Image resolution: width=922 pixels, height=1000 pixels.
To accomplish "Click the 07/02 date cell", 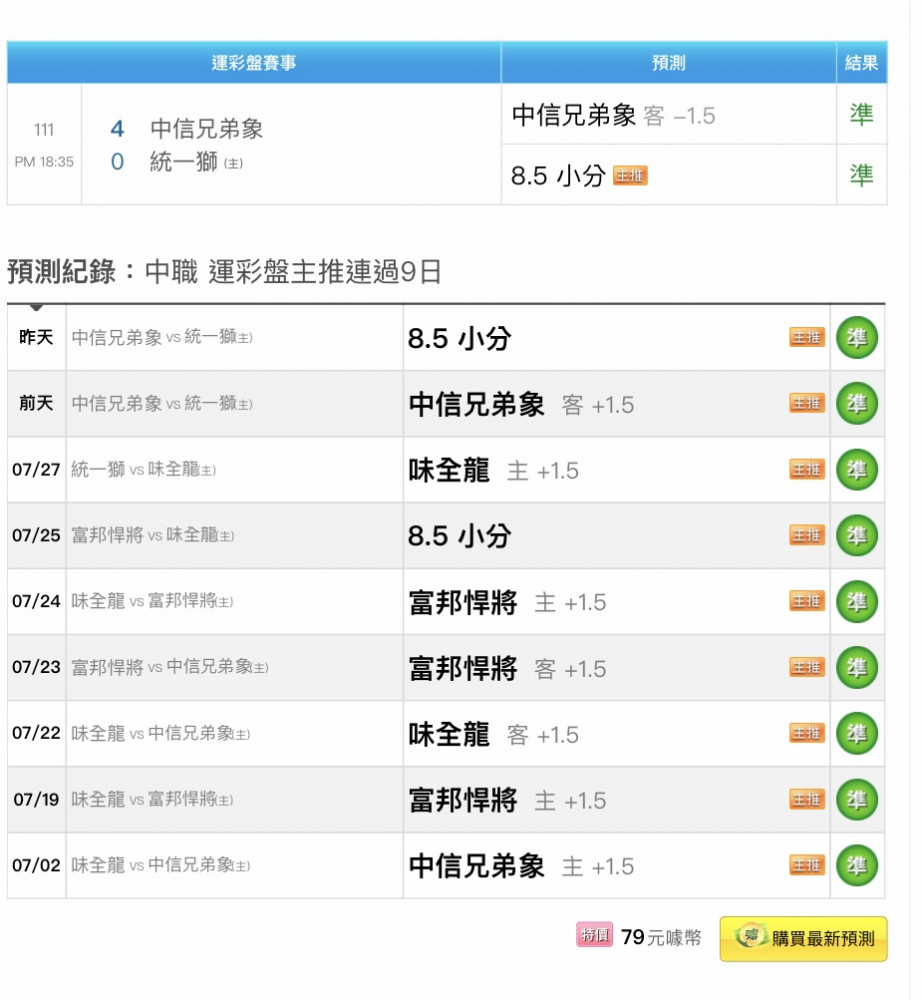I will 36,865.
